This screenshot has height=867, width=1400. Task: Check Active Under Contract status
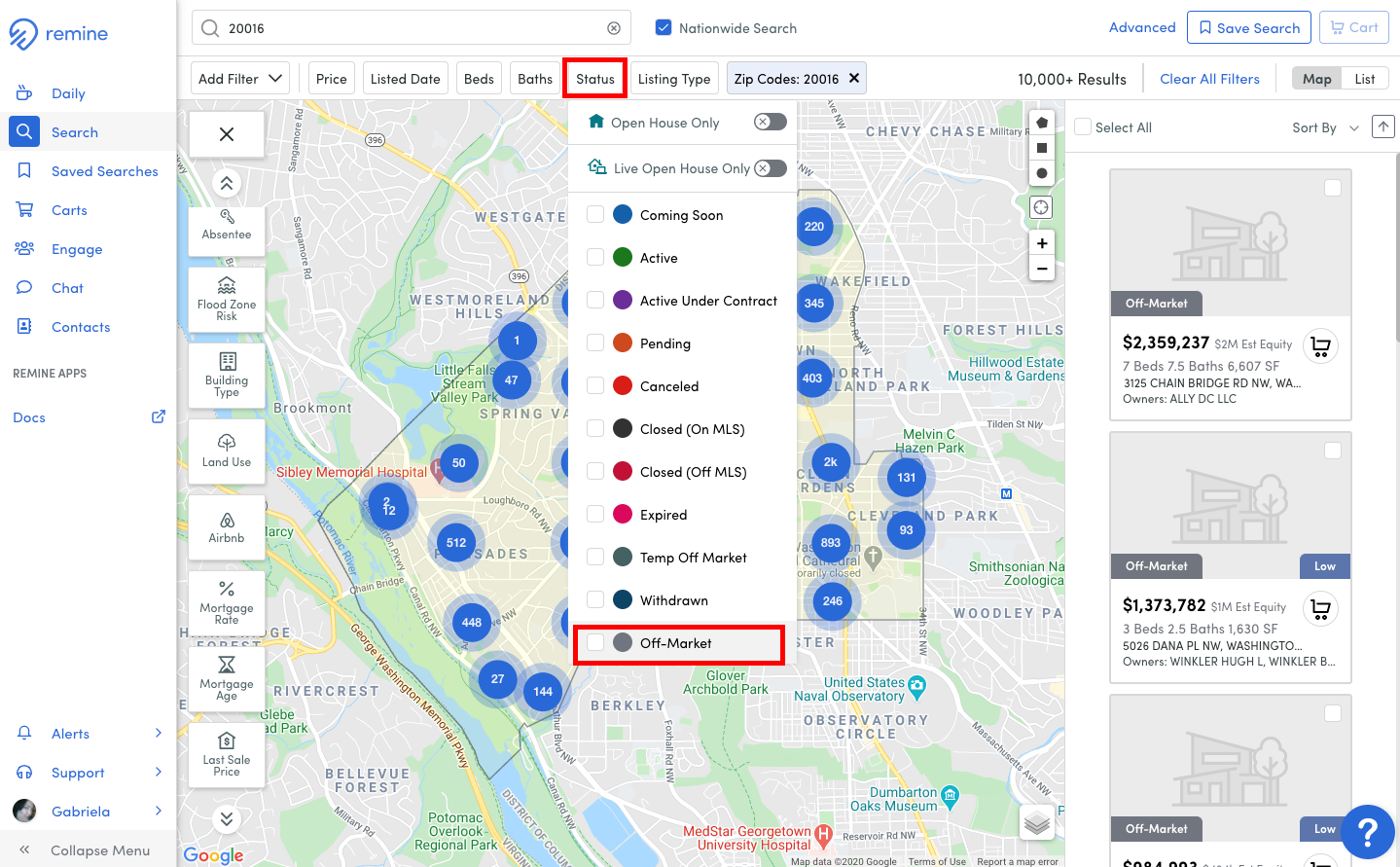(x=595, y=300)
